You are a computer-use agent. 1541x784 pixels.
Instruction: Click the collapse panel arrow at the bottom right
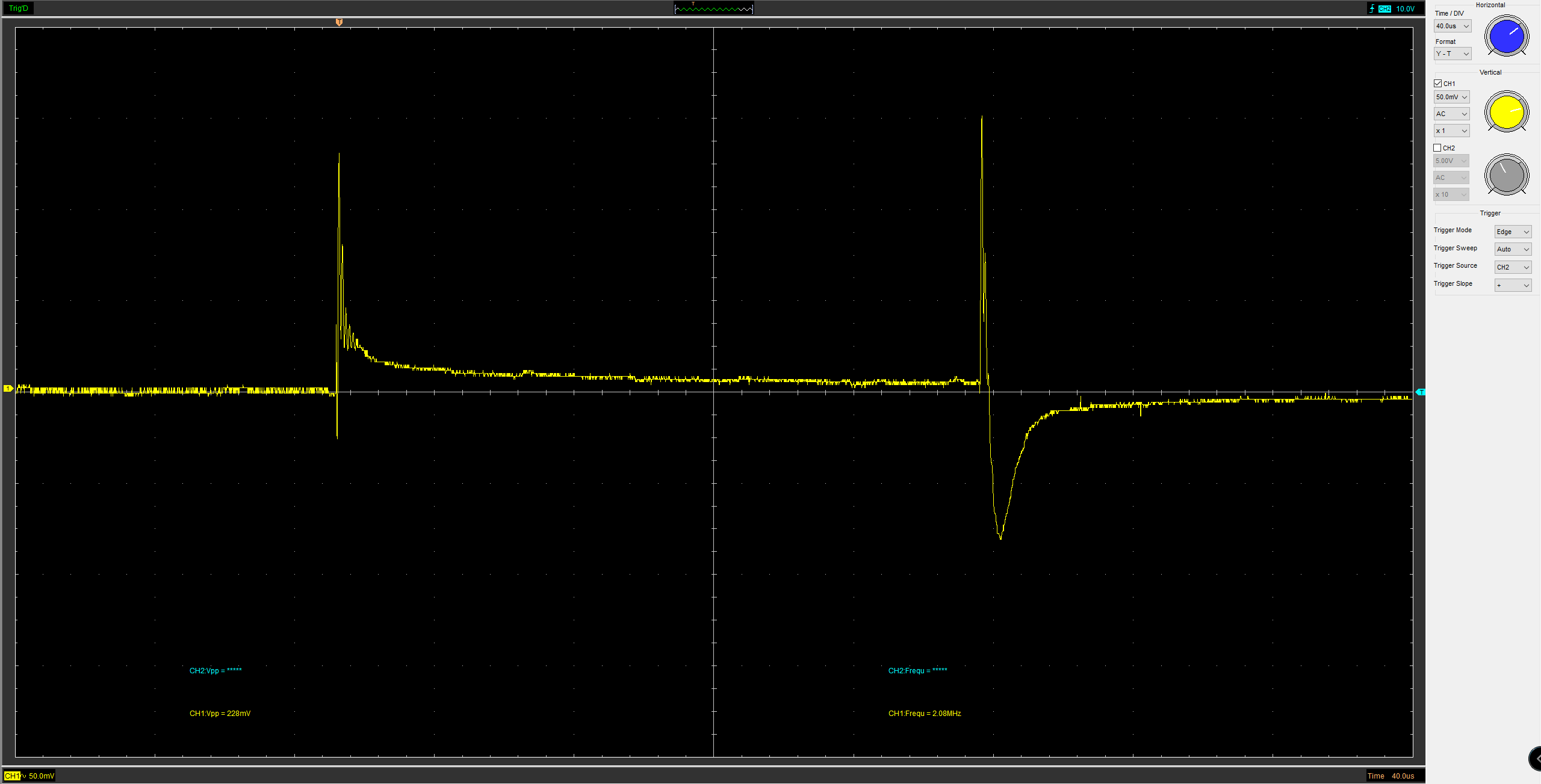pyautogui.click(x=1536, y=759)
